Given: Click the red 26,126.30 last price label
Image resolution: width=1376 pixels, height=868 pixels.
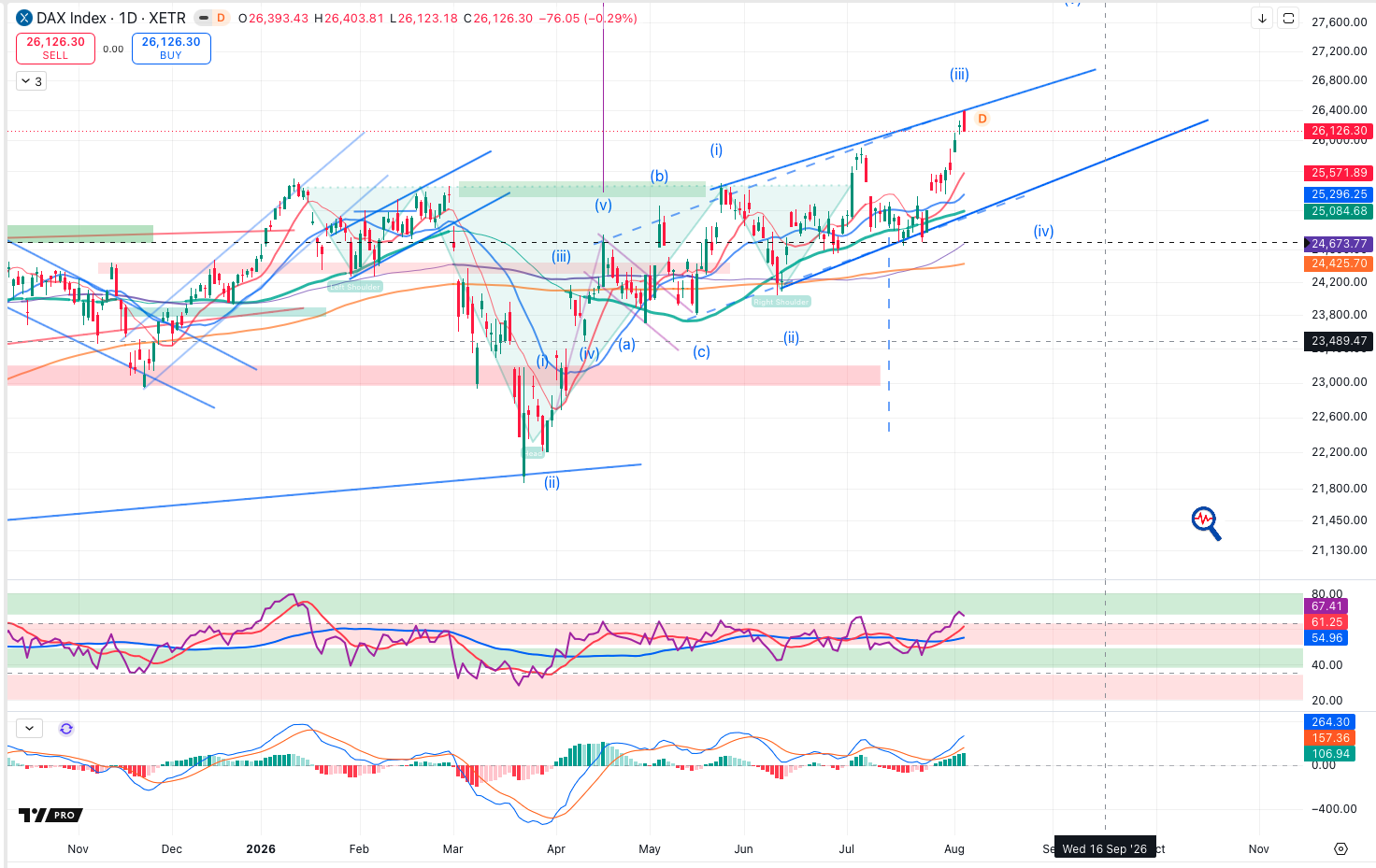Looking at the screenshot, I should [x=1339, y=131].
